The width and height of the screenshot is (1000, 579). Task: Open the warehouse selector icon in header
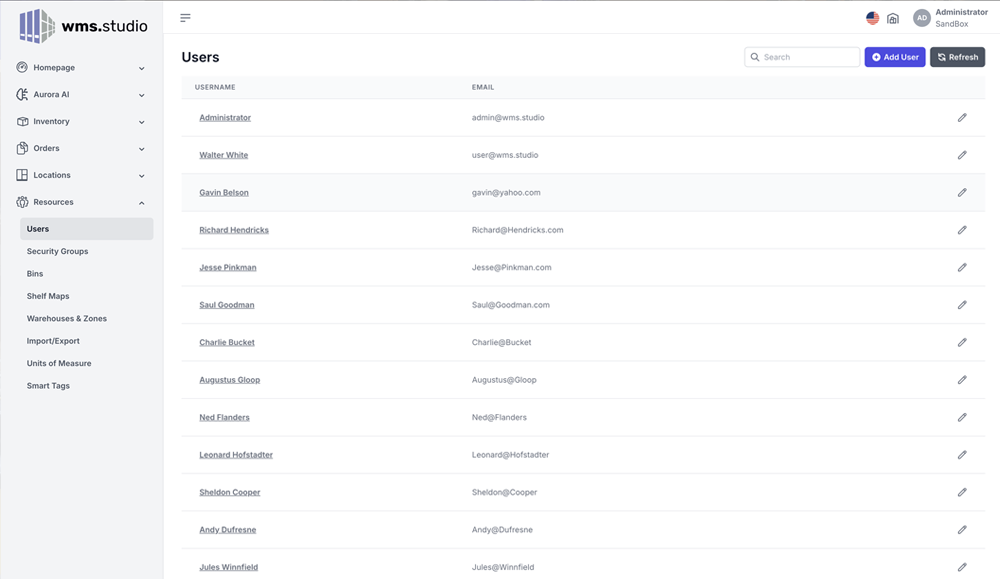tap(893, 18)
